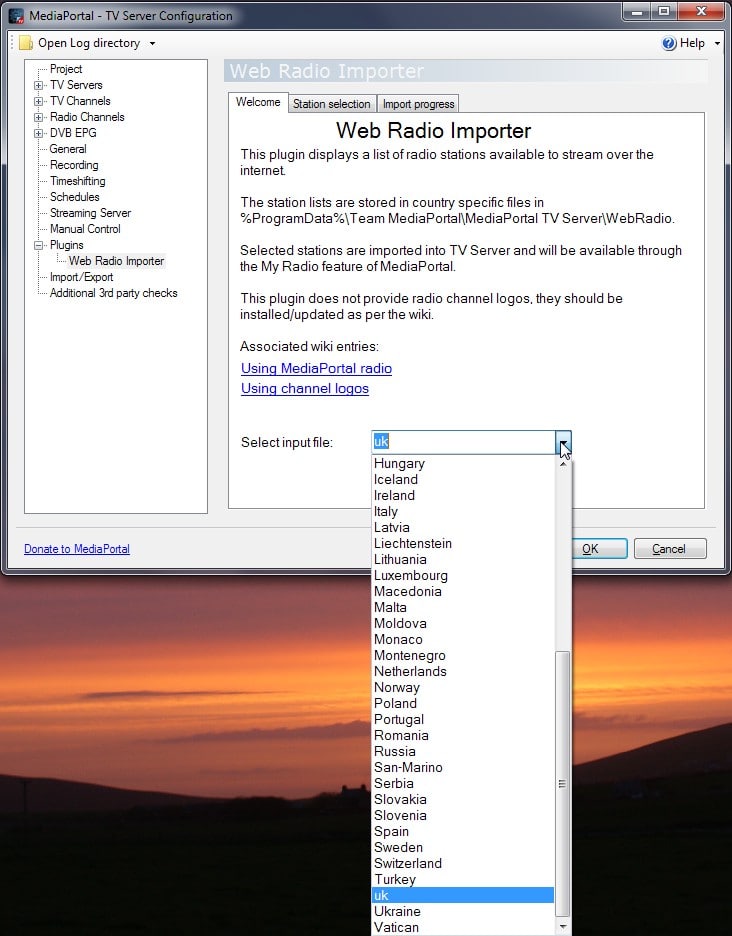Collapse the Plugins tree node
The height and width of the screenshot is (936, 732).
point(38,245)
